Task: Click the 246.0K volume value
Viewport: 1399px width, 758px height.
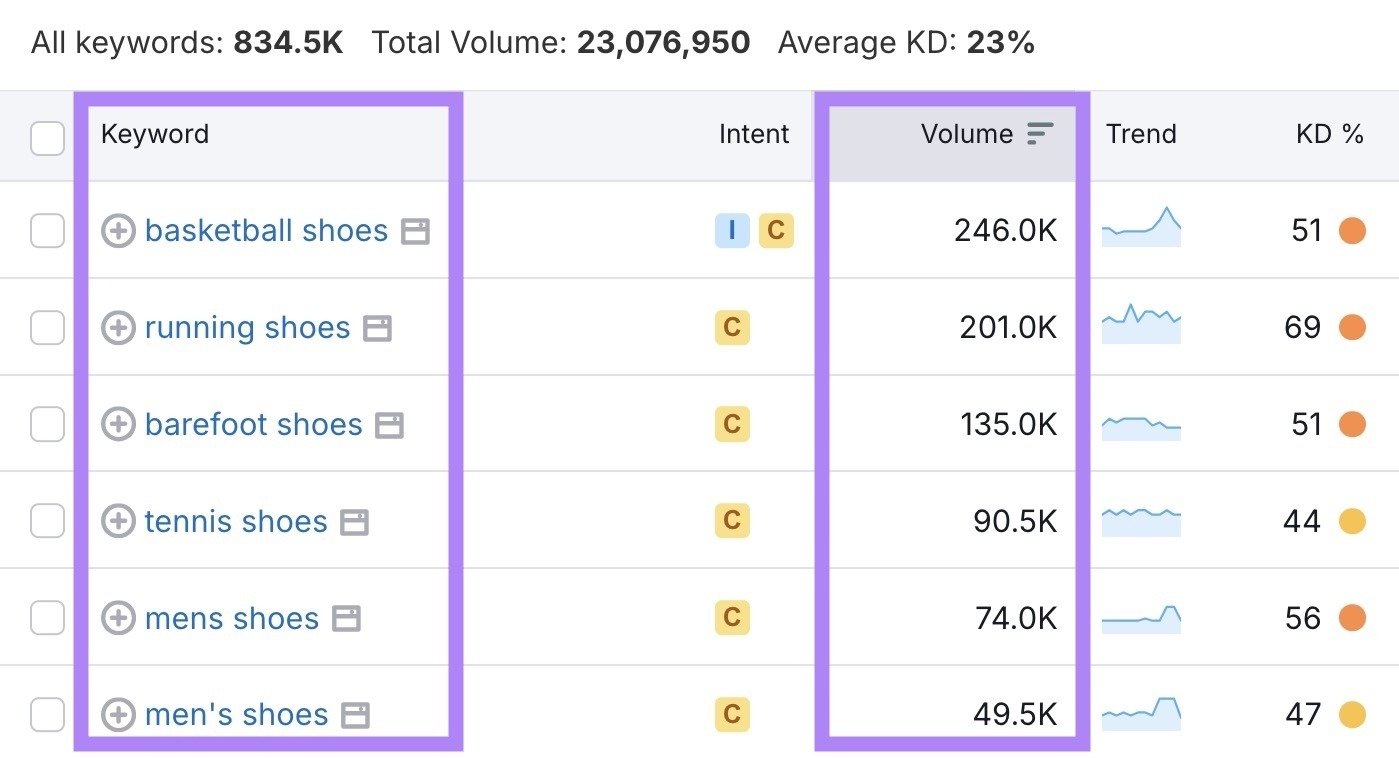Action: pyautogui.click(x=1005, y=231)
